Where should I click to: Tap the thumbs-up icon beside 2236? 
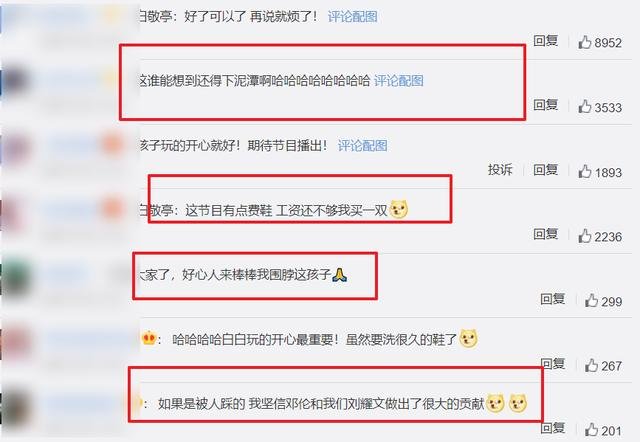point(584,236)
